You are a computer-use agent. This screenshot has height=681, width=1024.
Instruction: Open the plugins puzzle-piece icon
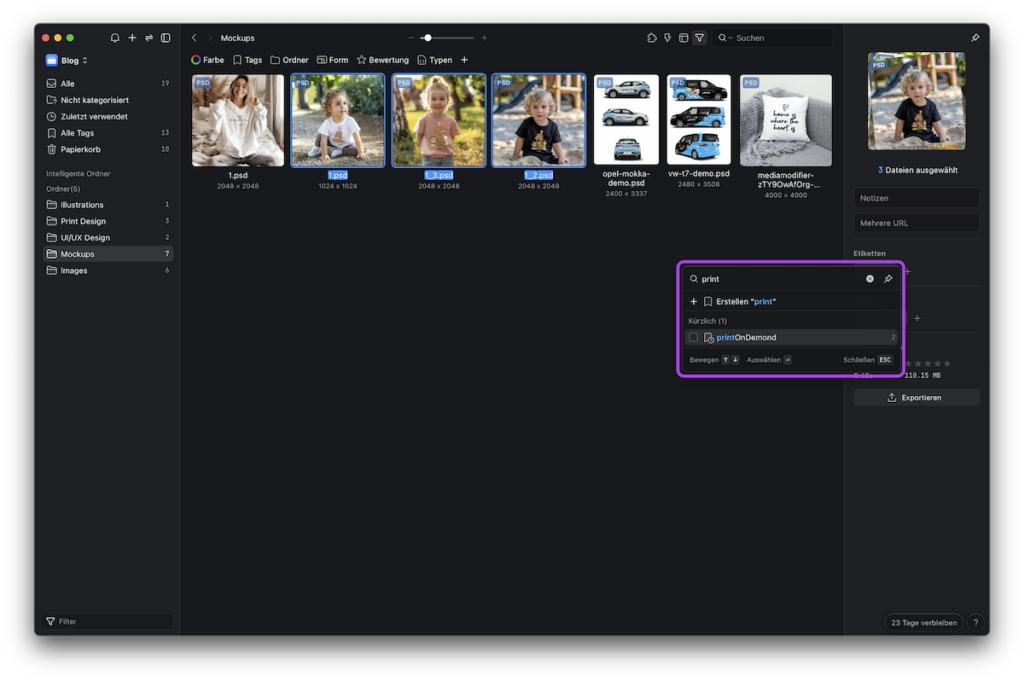pos(652,38)
